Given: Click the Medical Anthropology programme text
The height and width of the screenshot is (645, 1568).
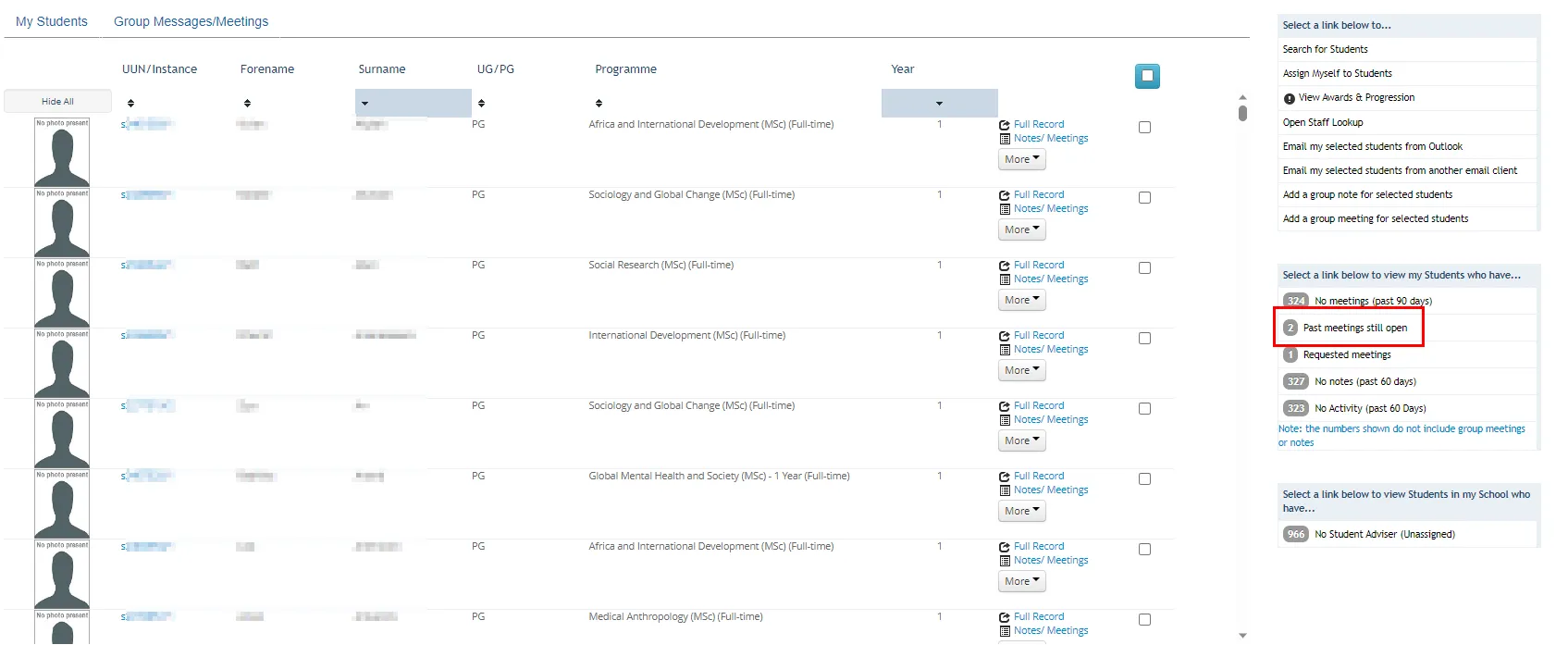Looking at the screenshot, I should pos(675,616).
